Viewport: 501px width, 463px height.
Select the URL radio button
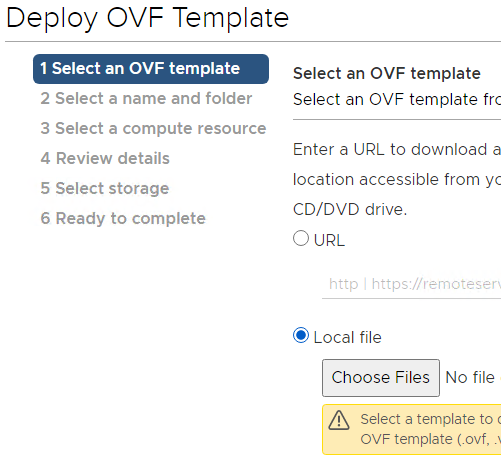click(x=301, y=238)
